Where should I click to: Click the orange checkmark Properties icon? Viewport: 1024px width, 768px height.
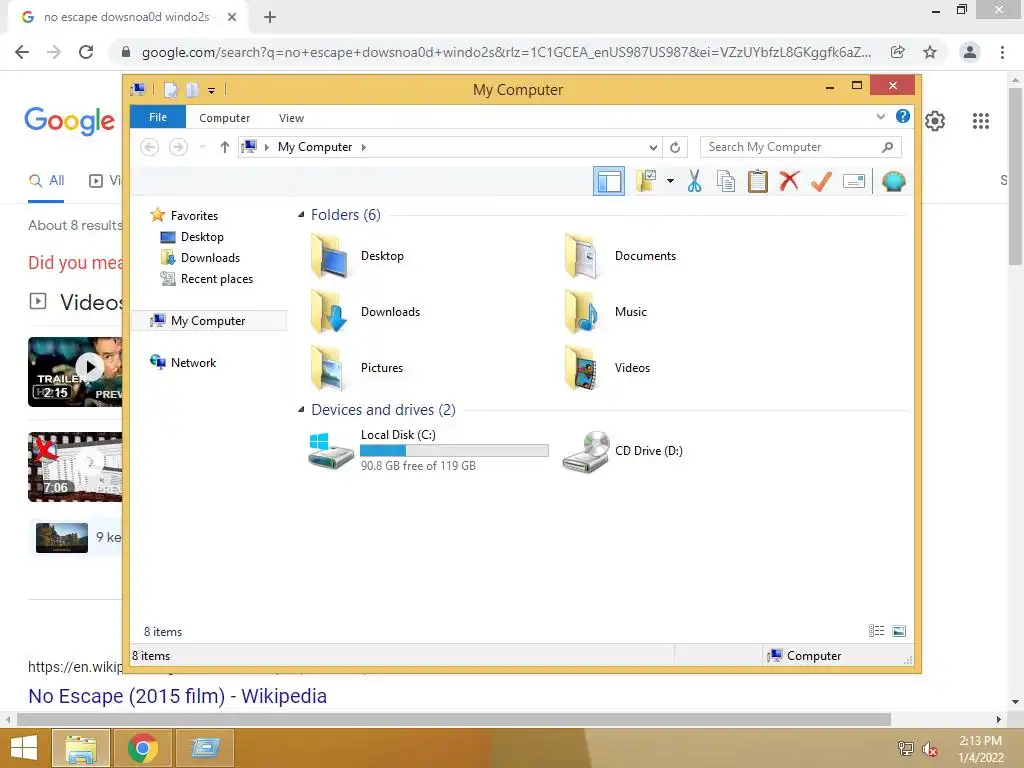click(821, 181)
